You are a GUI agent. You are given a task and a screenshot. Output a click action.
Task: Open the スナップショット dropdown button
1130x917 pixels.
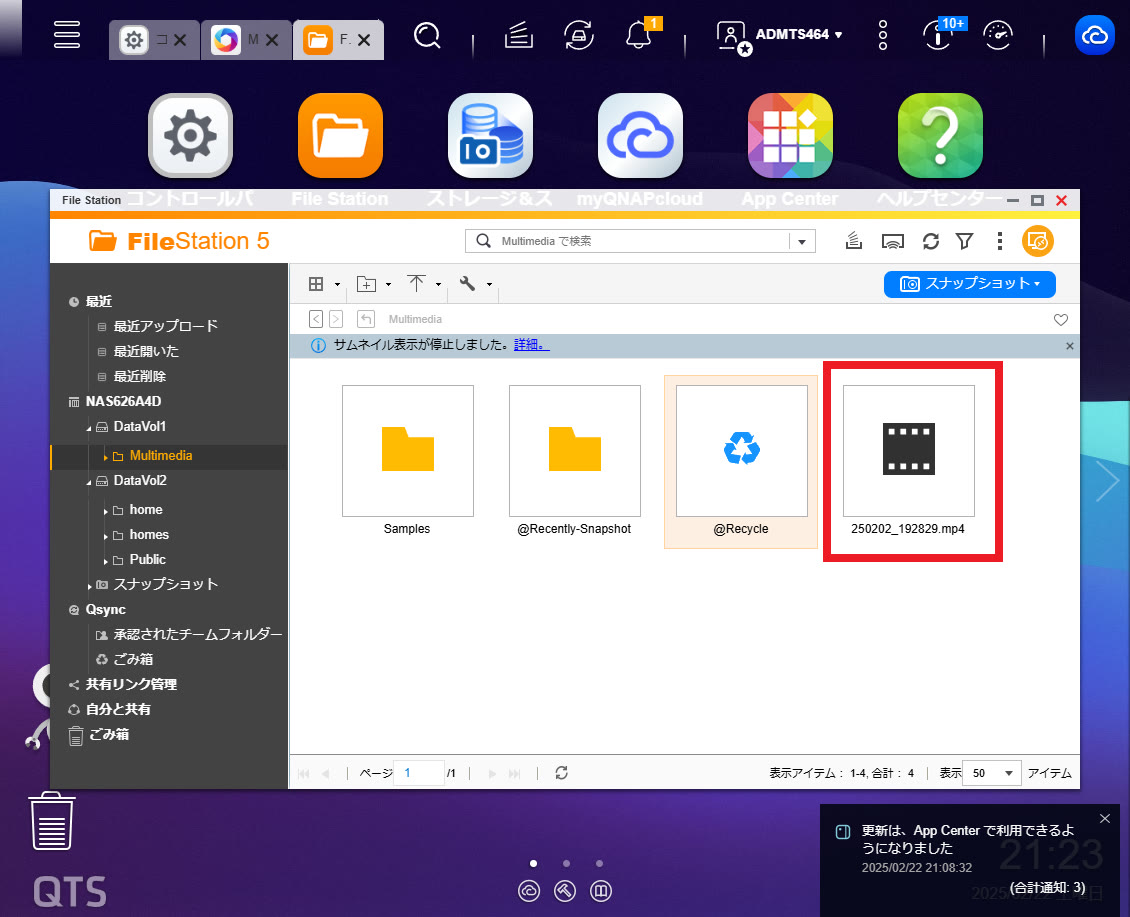point(969,284)
